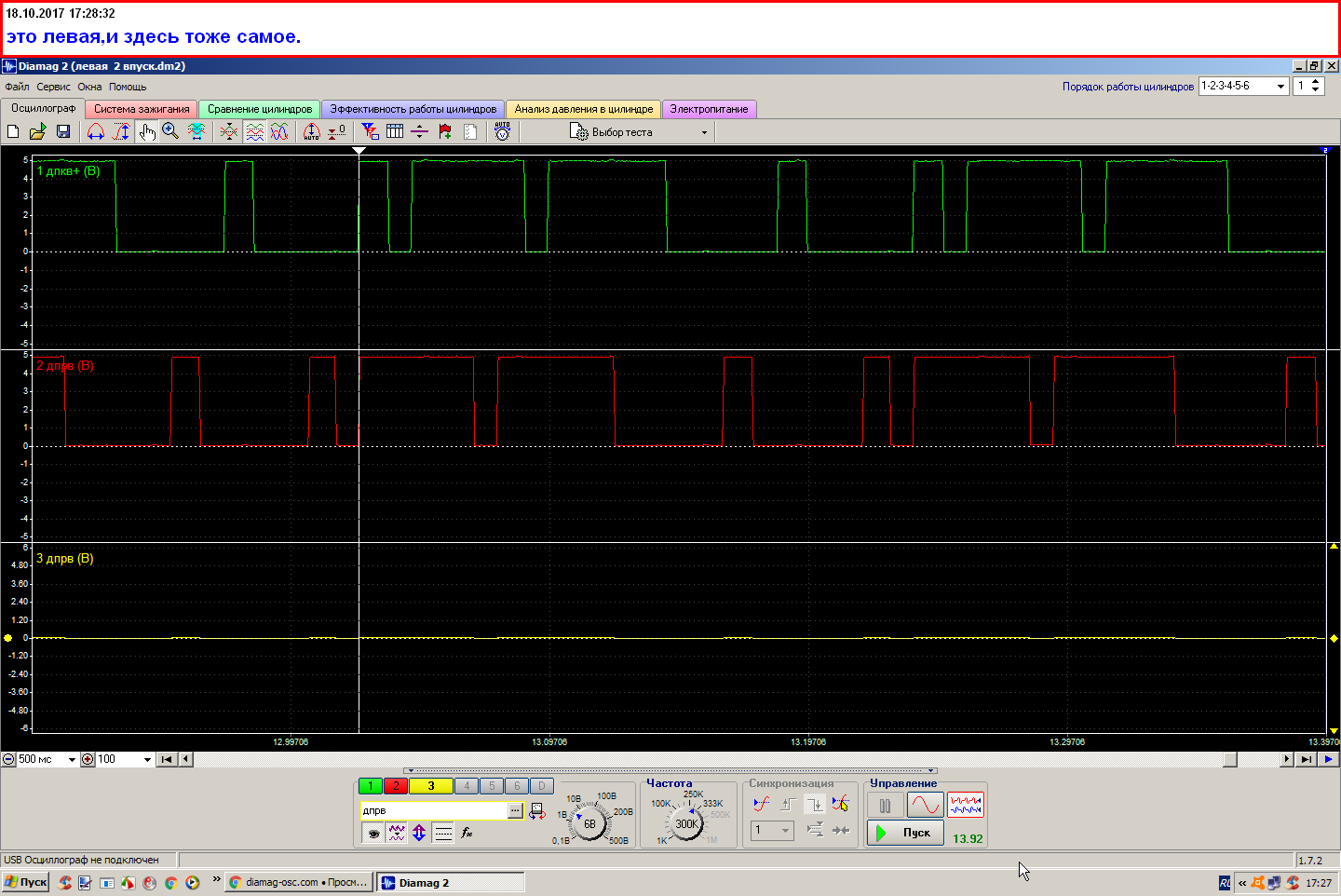The width and height of the screenshot is (1341, 896).
Task: Toggle channel 1 green button
Action: [371, 786]
